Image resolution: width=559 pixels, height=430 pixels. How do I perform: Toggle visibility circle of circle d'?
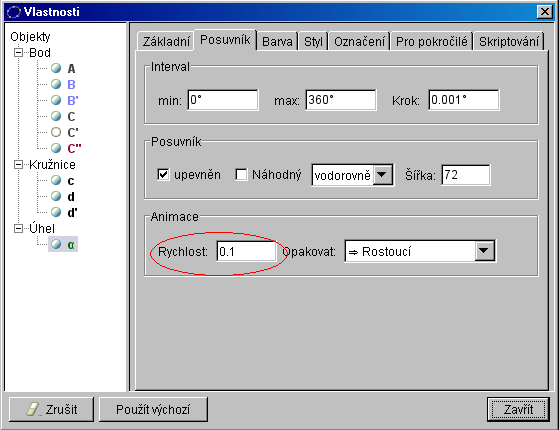pos(56,212)
